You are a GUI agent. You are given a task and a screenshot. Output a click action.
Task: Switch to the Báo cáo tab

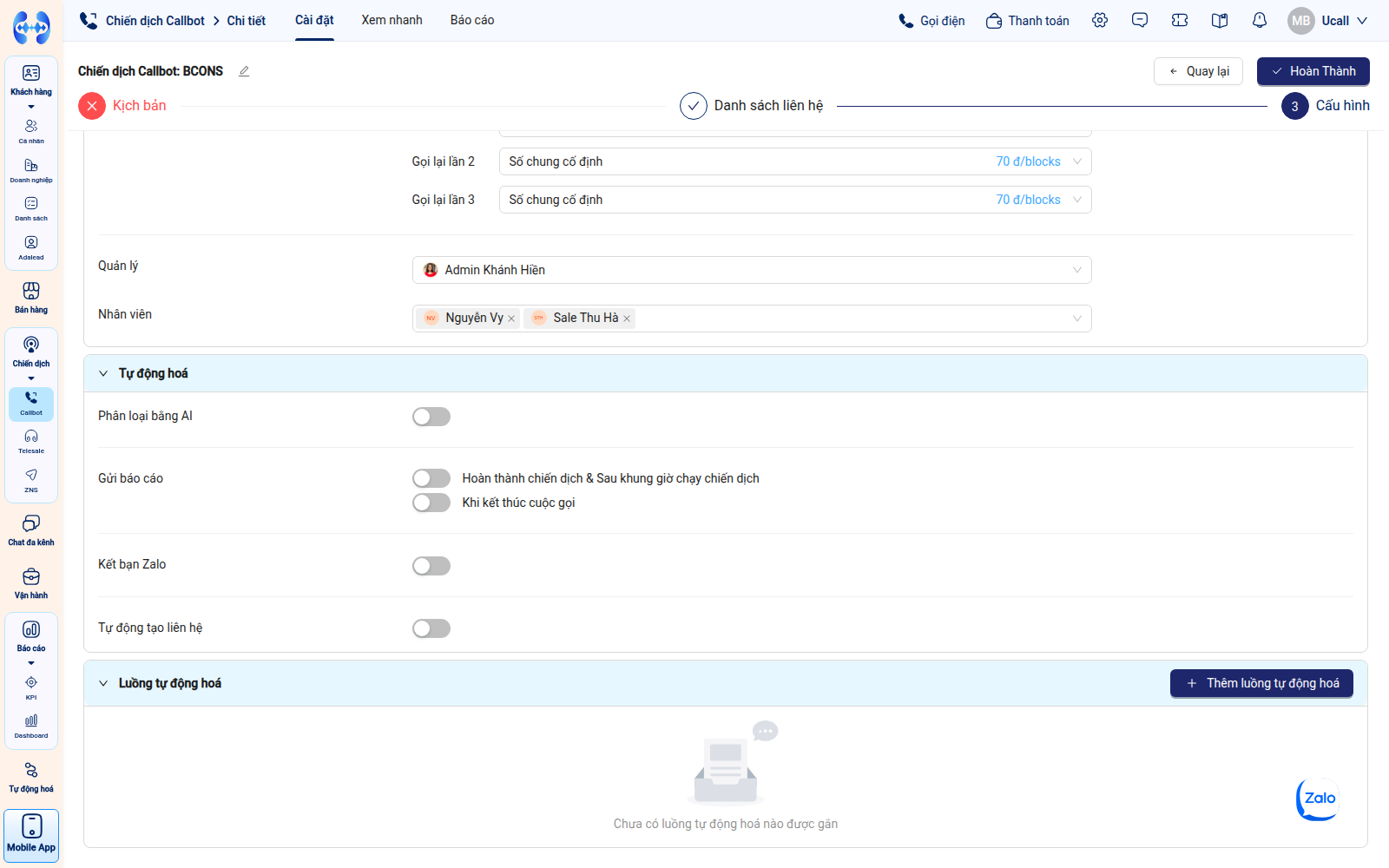click(472, 20)
